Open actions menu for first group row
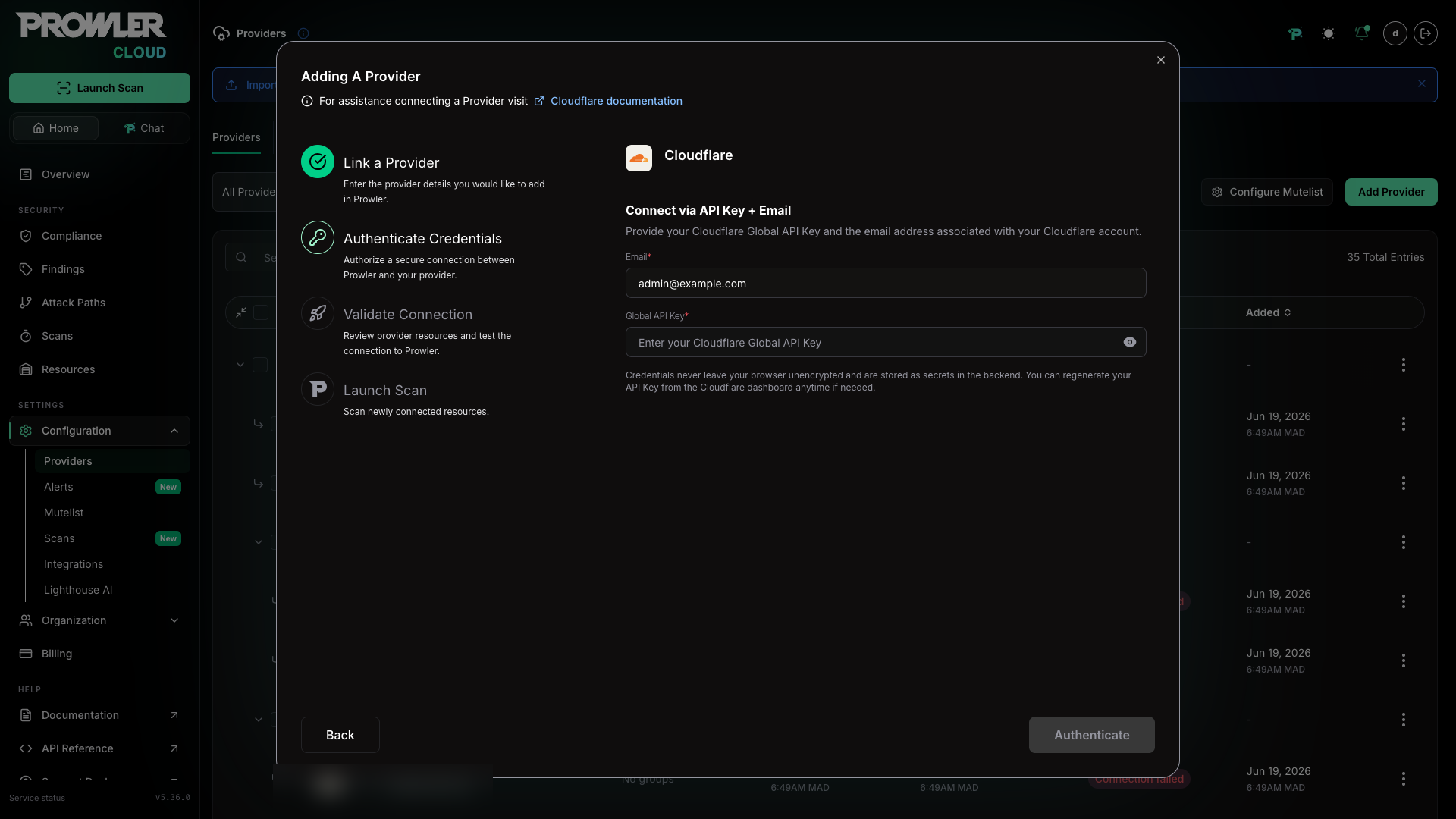1456x819 pixels. (x=1404, y=365)
